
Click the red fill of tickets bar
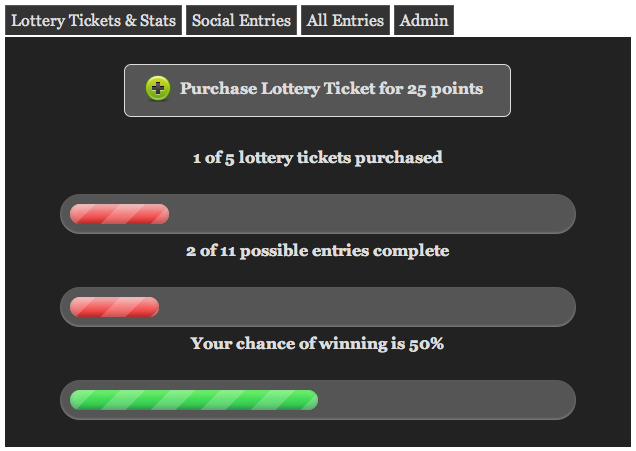click(x=119, y=214)
